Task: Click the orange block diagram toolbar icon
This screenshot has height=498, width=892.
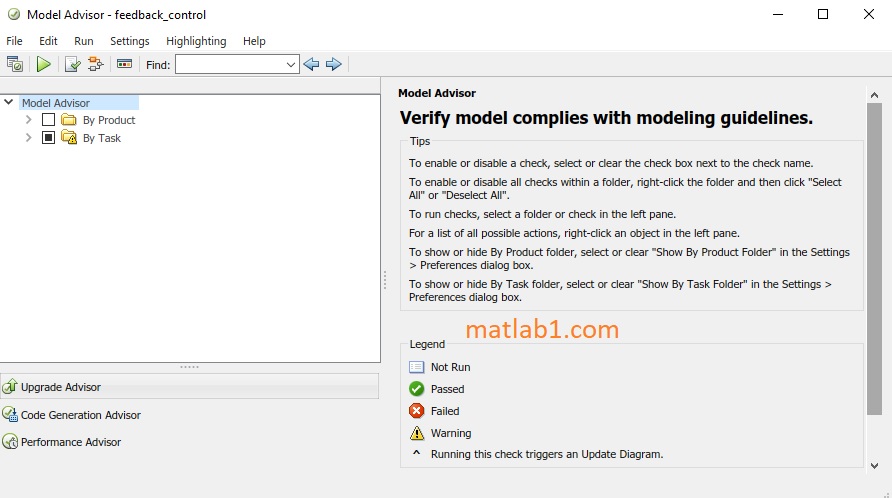Action: 96,64
